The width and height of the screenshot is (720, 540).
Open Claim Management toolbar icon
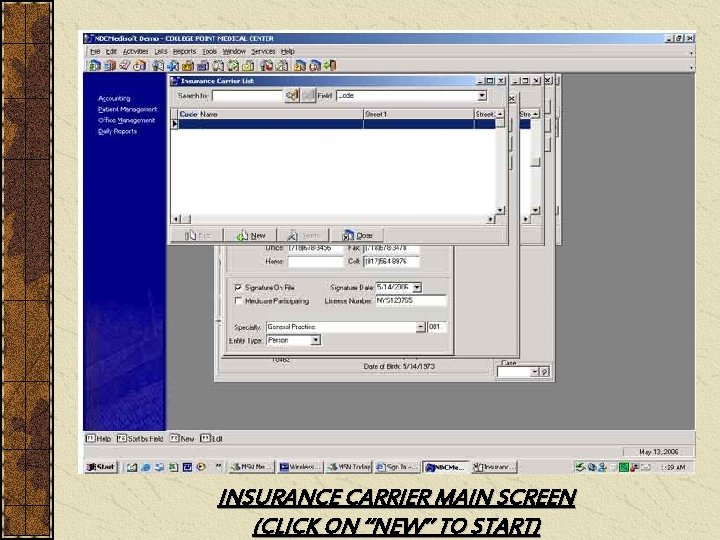(110, 66)
